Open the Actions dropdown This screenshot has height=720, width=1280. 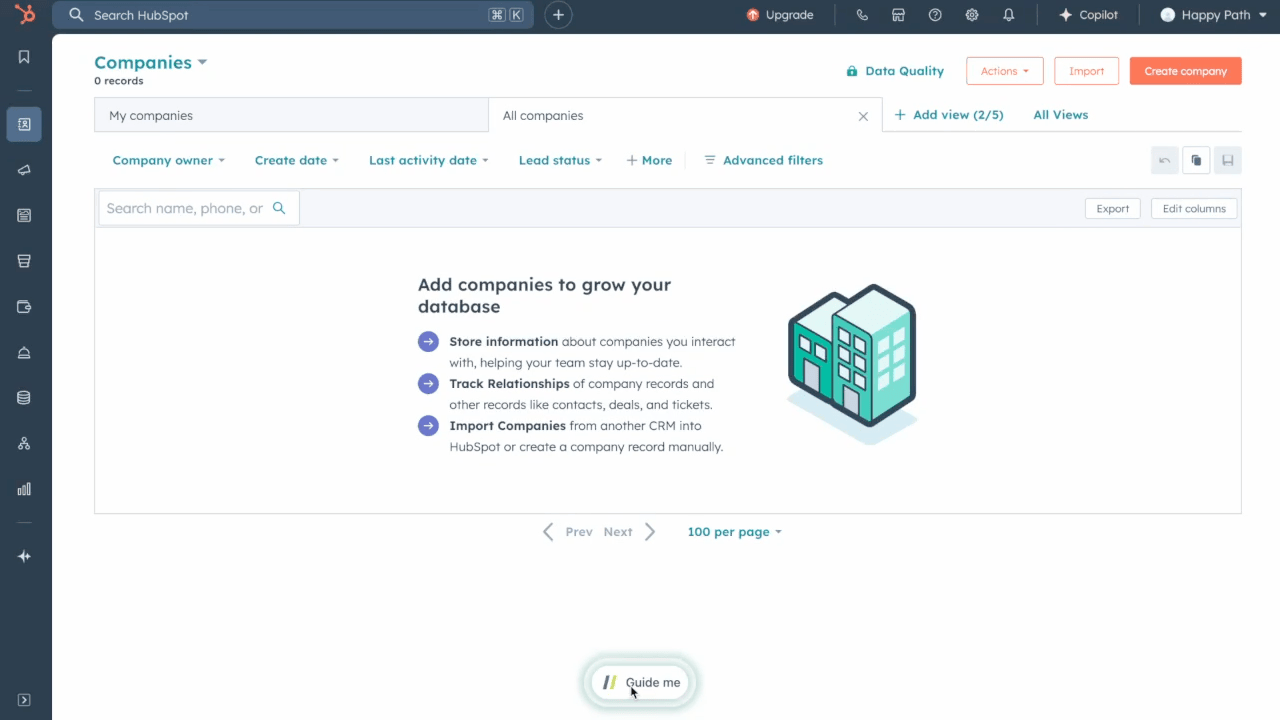1005,71
